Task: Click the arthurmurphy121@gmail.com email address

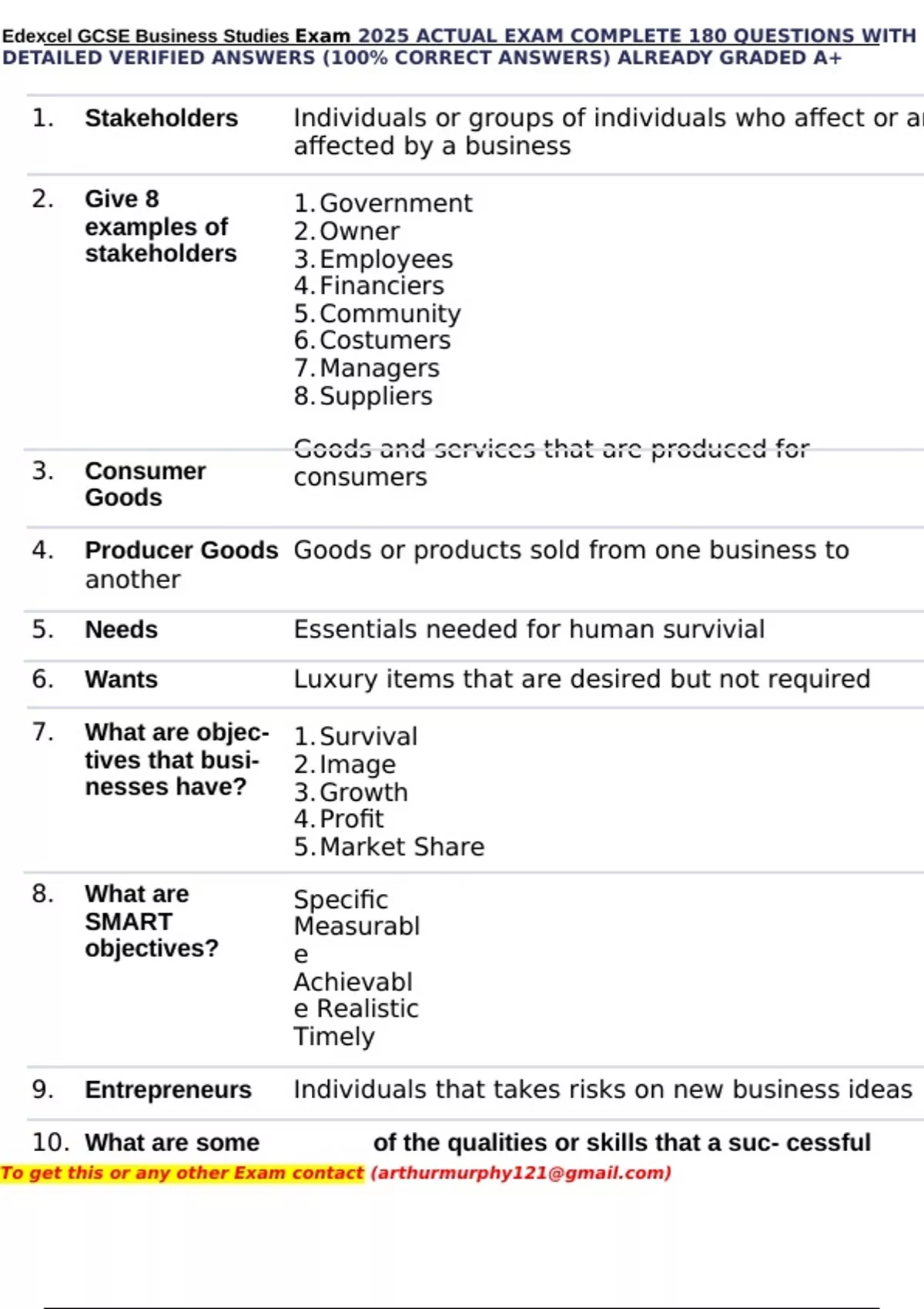Action: pyautogui.click(x=521, y=1173)
